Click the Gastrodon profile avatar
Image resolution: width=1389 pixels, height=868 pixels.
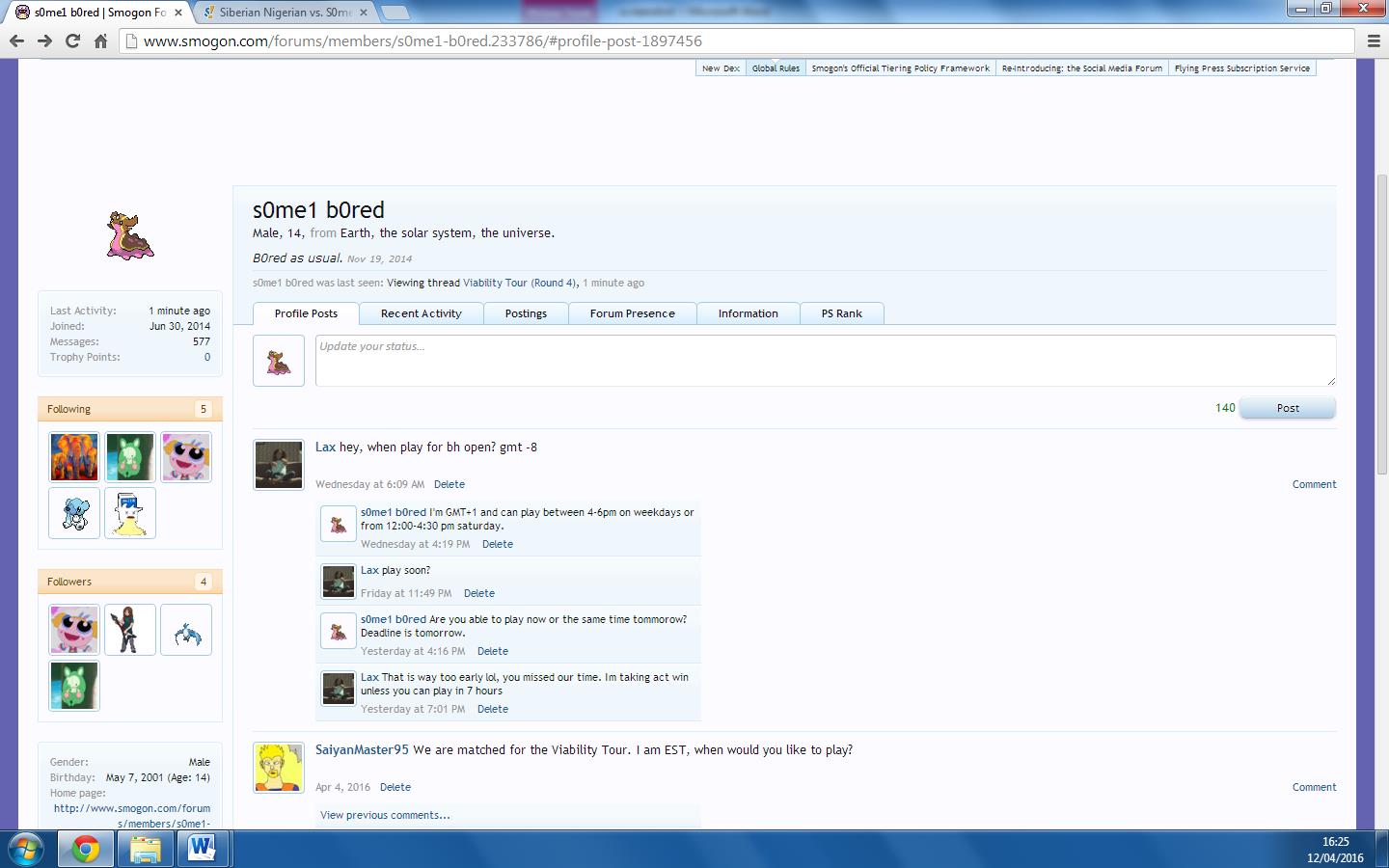(130, 235)
